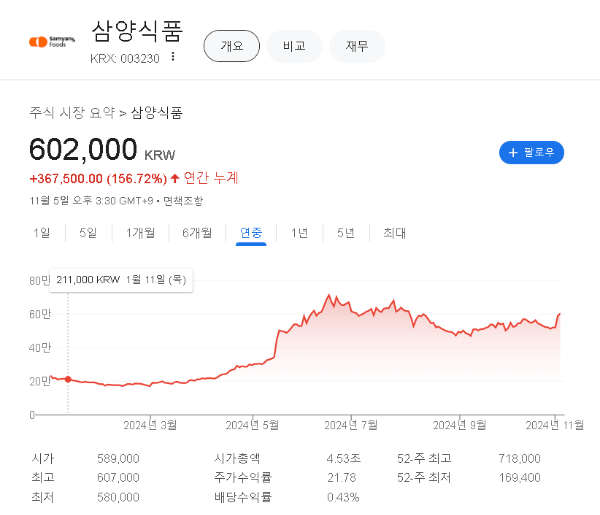Select the 1개월 time range
Viewport: 600px width, 515px height.
[140, 233]
